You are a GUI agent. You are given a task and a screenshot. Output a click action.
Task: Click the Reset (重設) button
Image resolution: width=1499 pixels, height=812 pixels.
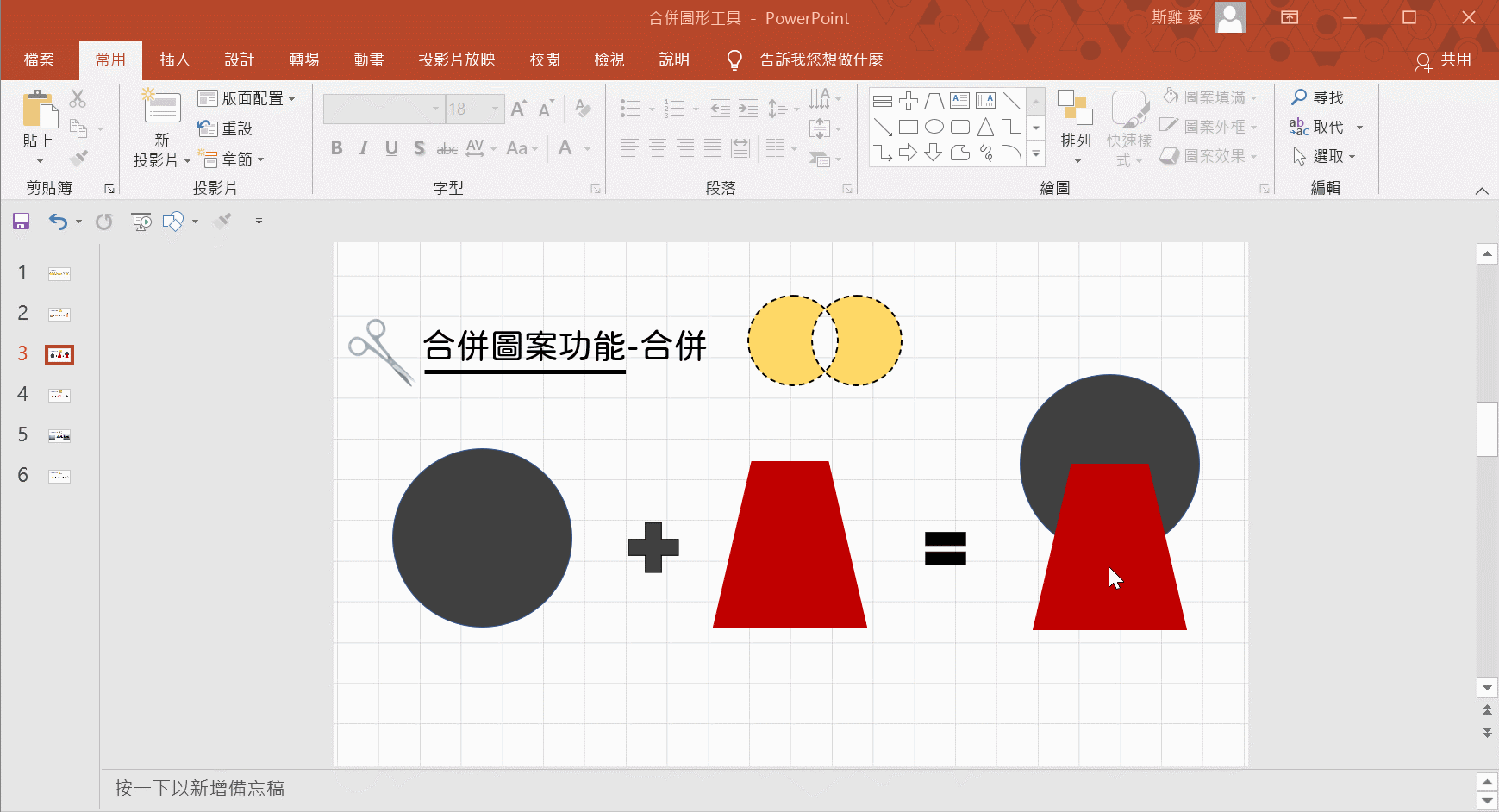225,128
